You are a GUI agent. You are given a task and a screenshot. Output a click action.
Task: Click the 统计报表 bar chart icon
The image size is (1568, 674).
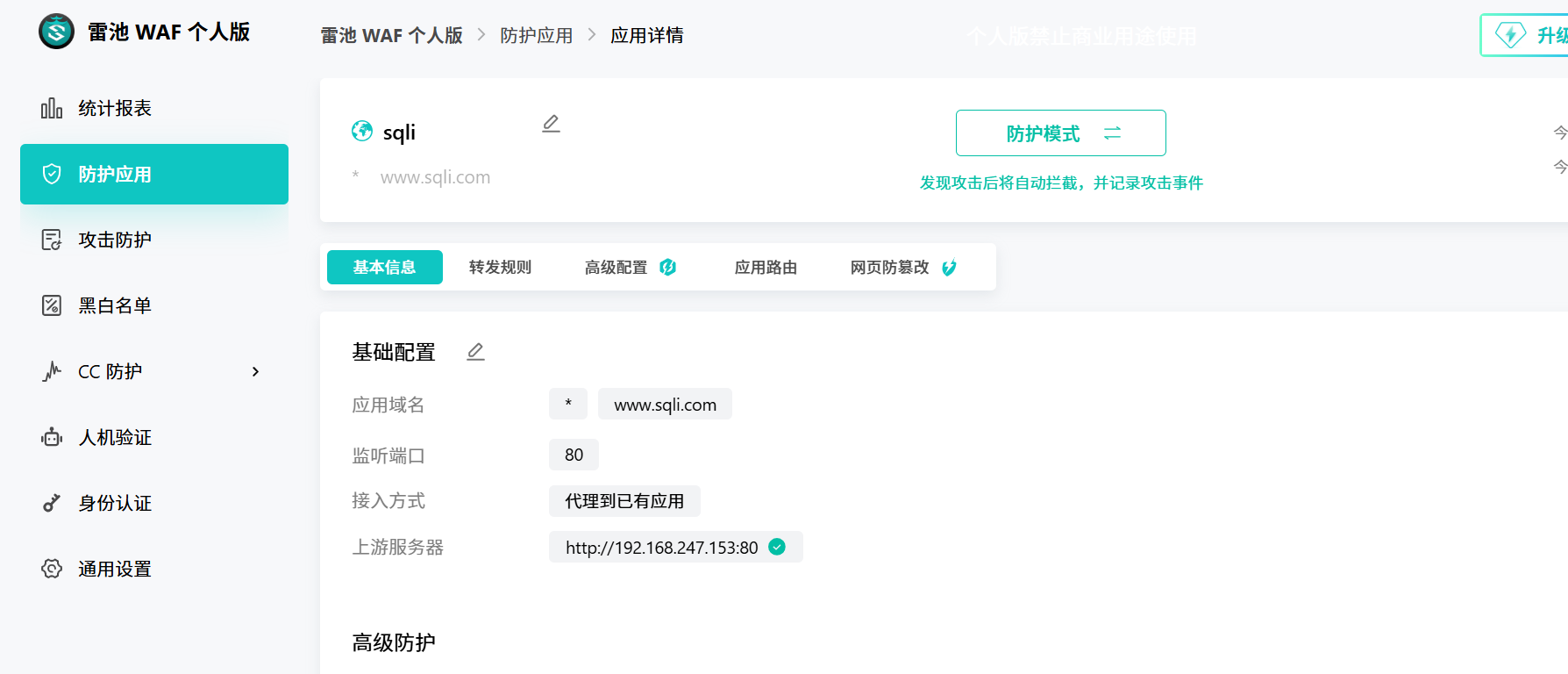[x=52, y=108]
